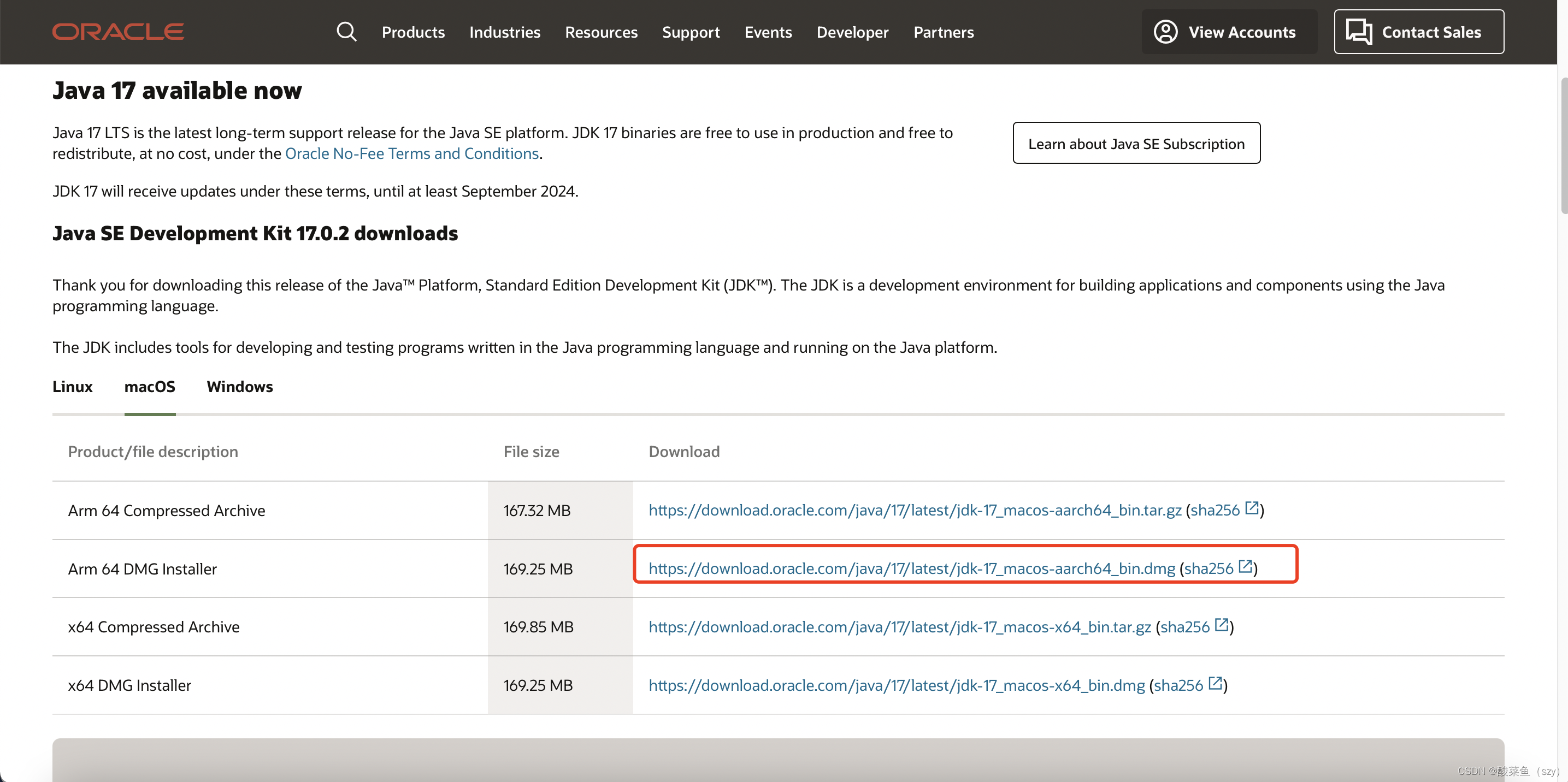Open the Resources menu
This screenshot has width=1568, height=782.
tap(601, 32)
